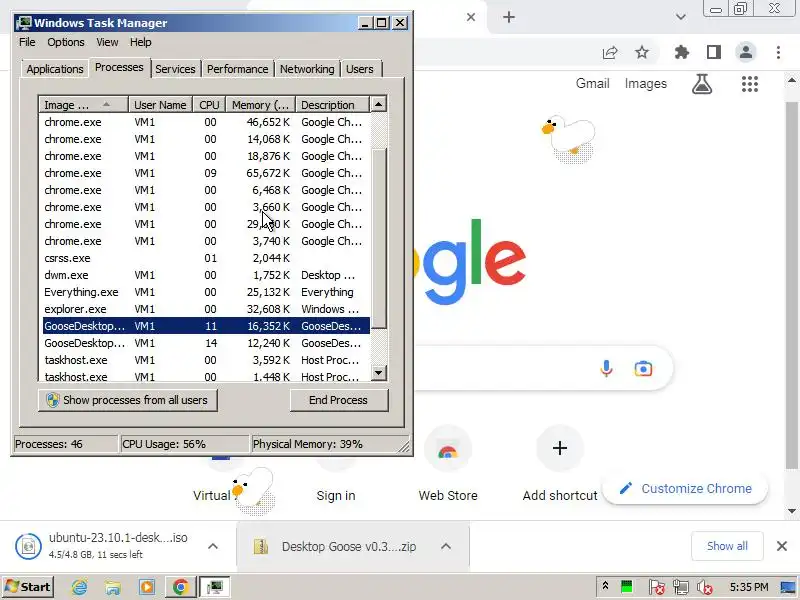The height and width of the screenshot is (600, 800).
Task: Select dwm.exe process row
Action: pyautogui.click(x=206, y=275)
